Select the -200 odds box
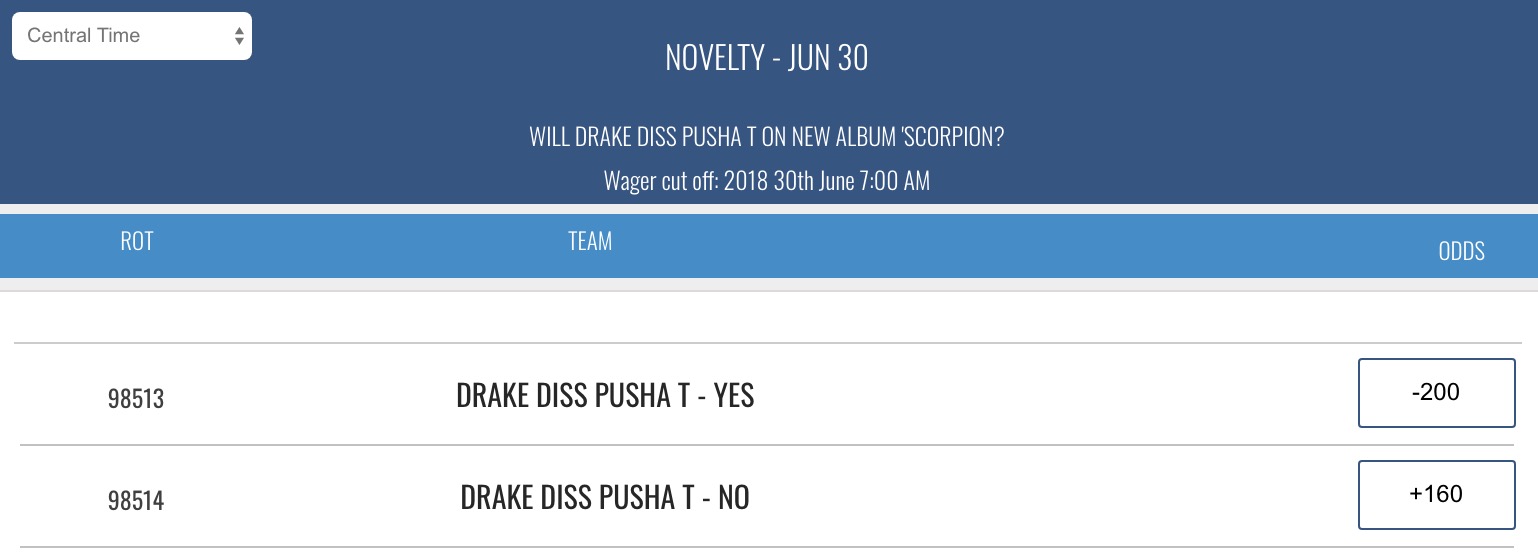The height and width of the screenshot is (560, 1538). [1436, 393]
